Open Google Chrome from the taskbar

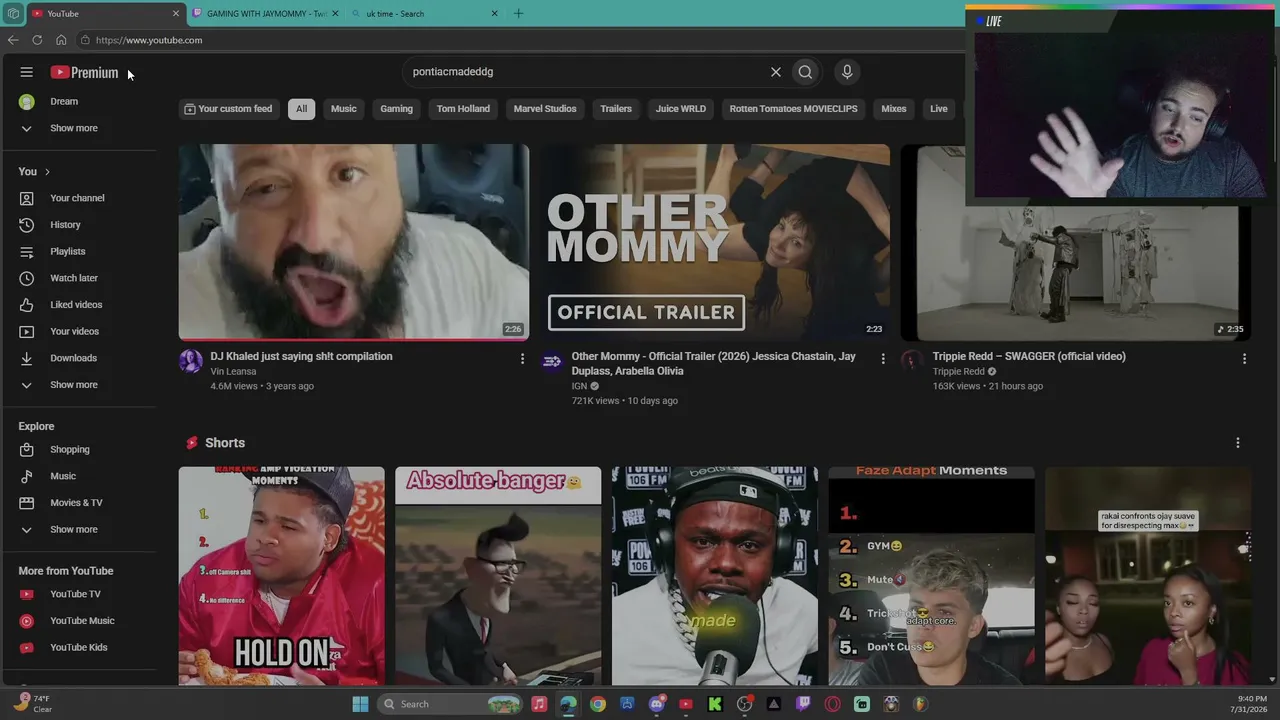point(598,704)
